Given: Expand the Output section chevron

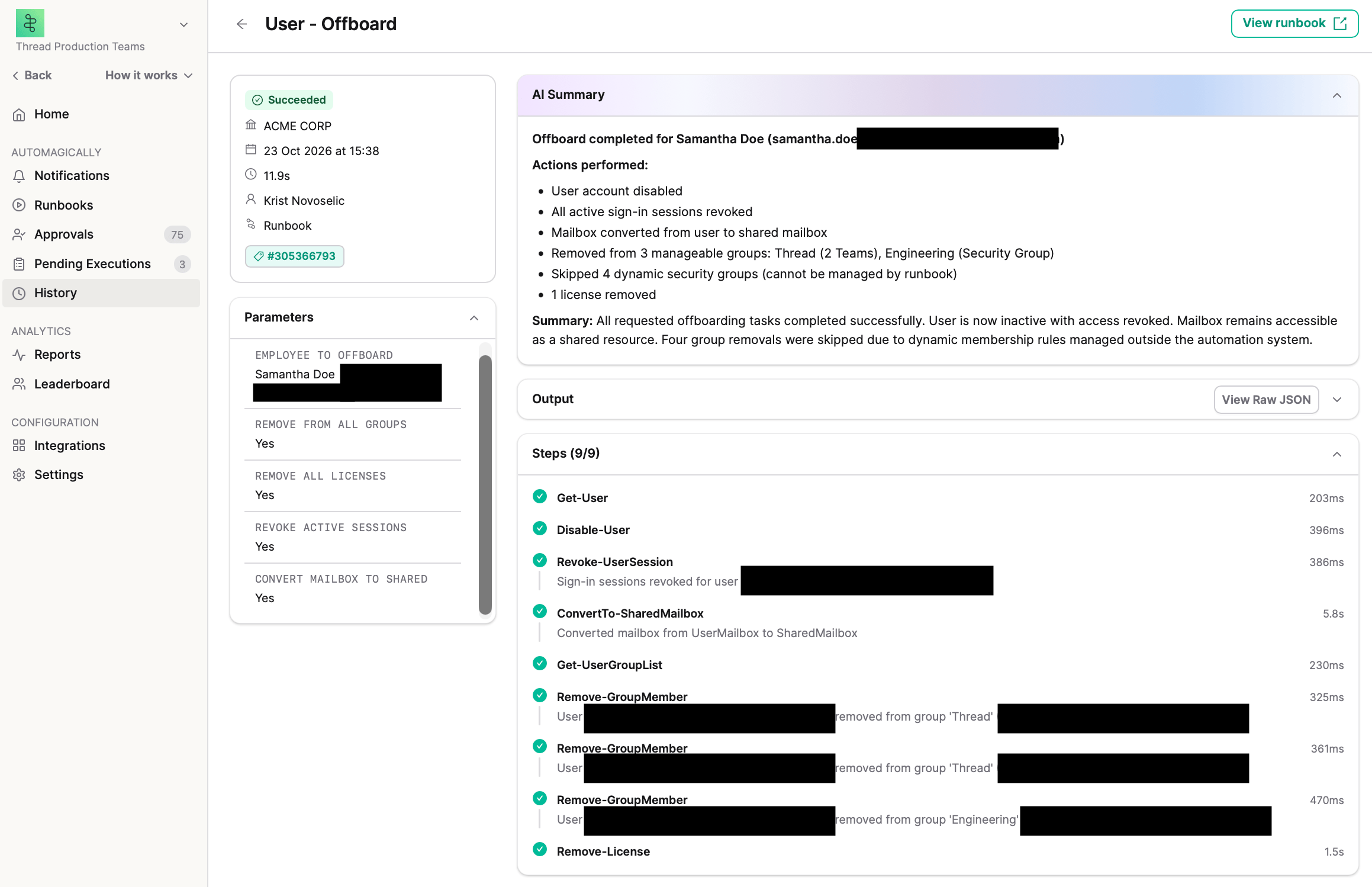Looking at the screenshot, I should (1336, 400).
